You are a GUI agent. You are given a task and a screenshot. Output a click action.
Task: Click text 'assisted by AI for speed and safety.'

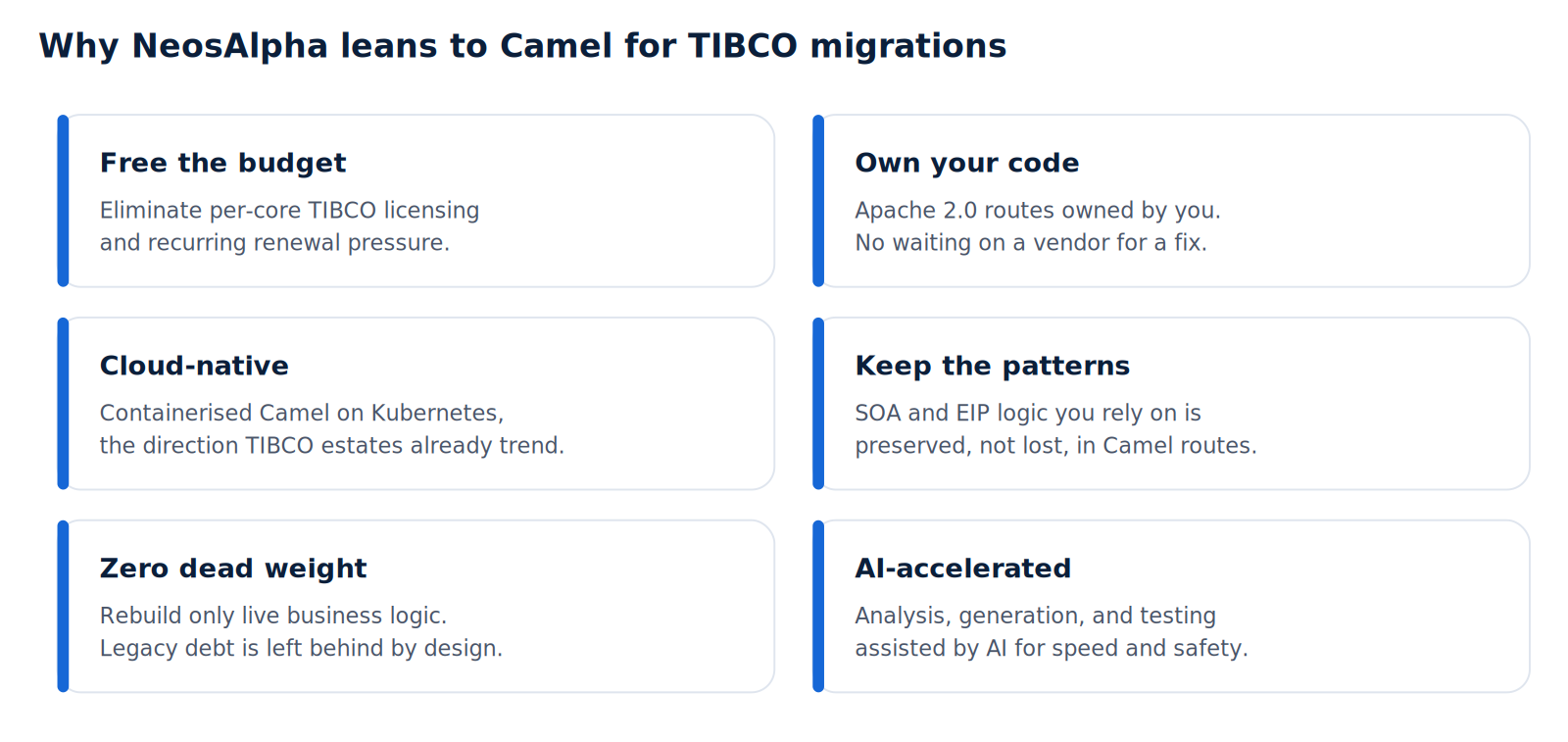click(1052, 649)
